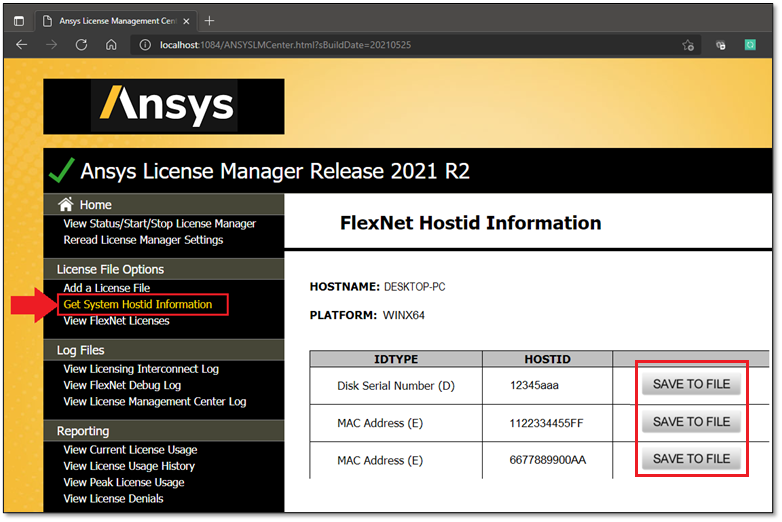Select Add a License File
This screenshot has width=782, height=522.
click(106, 288)
